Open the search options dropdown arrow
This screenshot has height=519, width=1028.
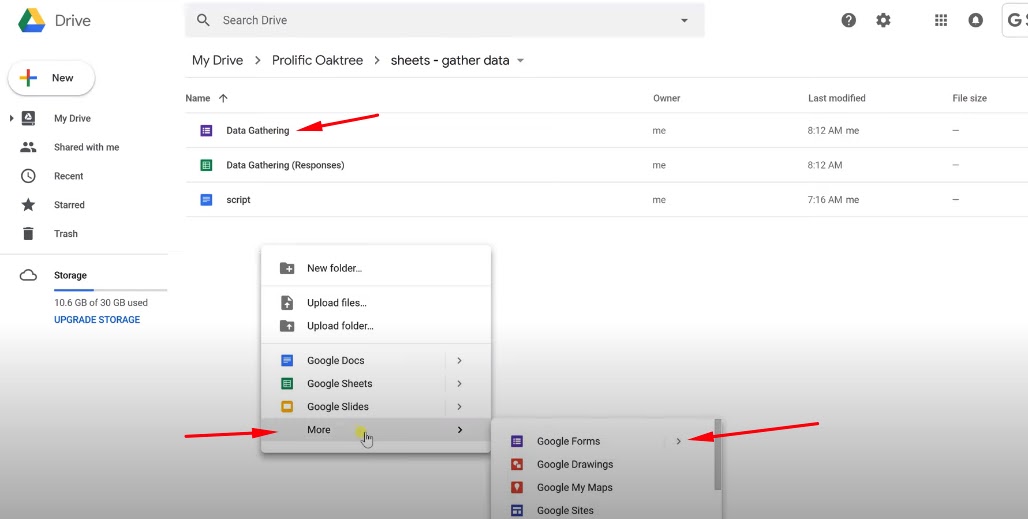684,20
